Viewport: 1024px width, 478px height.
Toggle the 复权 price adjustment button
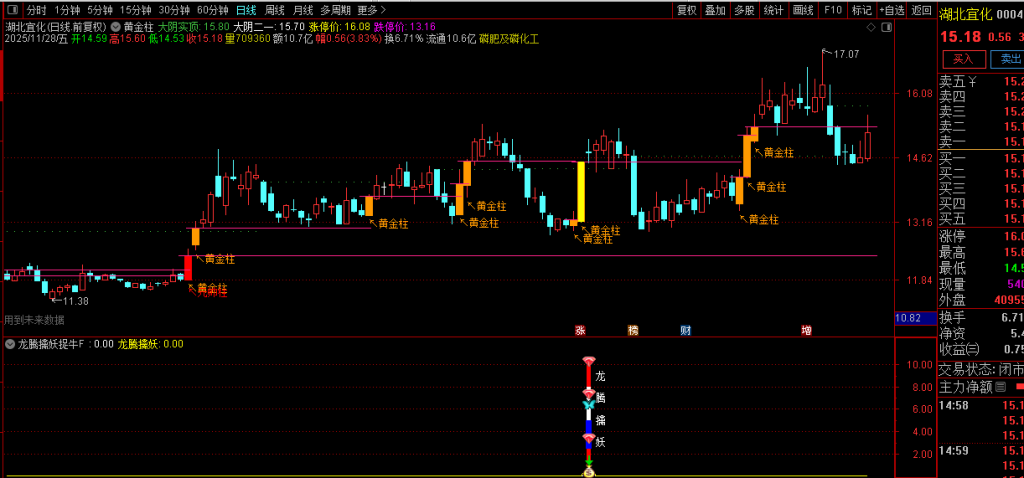click(686, 10)
